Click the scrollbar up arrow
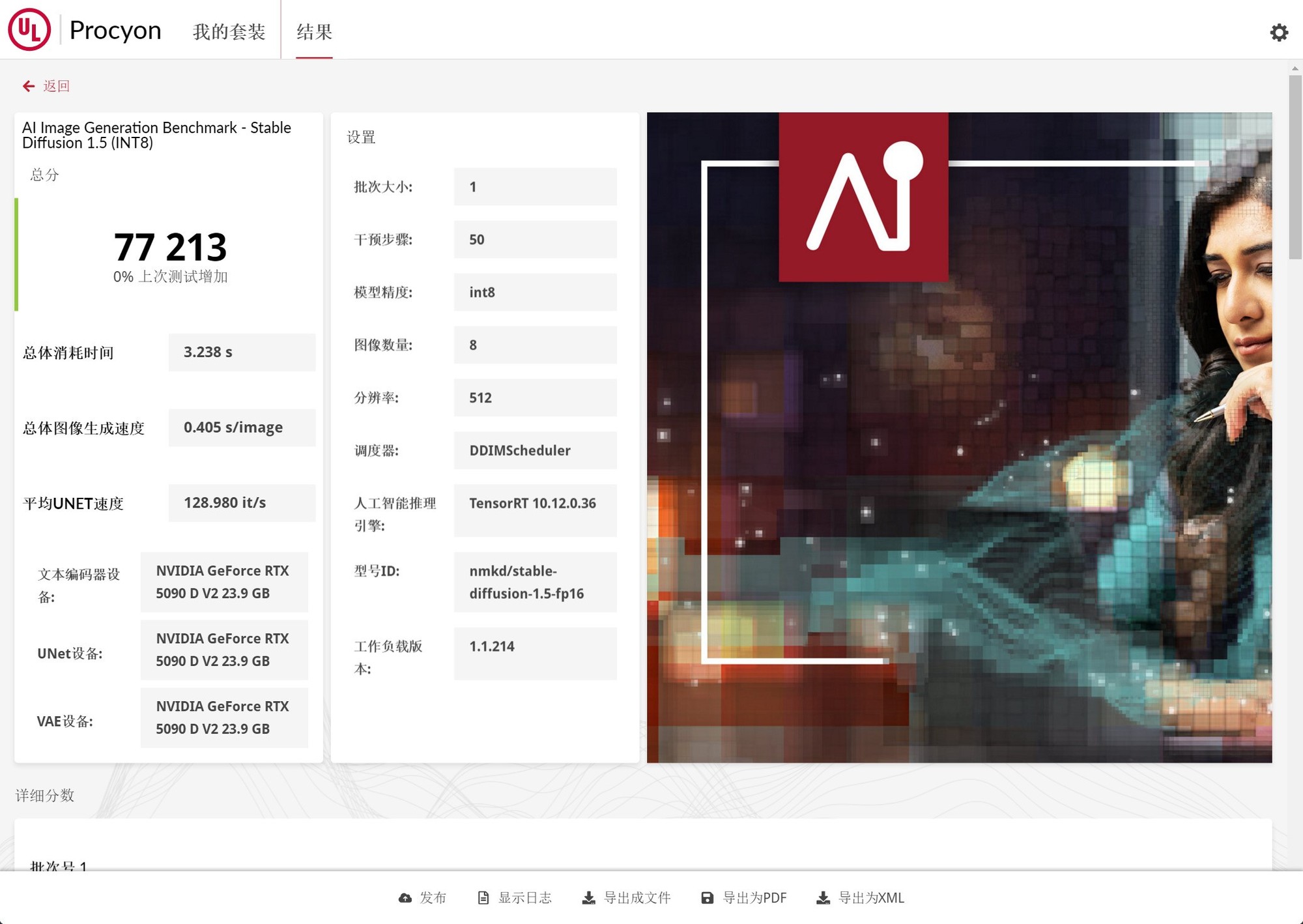The height and width of the screenshot is (924, 1303). pyautogui.click(x=1295, y=68)
